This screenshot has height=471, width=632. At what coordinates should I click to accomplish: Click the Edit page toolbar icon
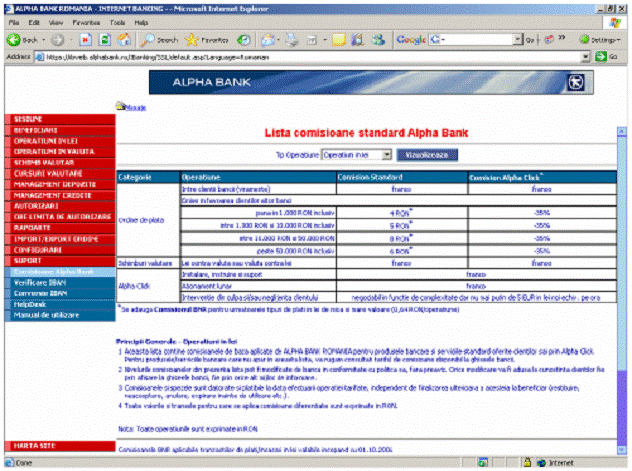pyautogui.click(x=312, y=39)
